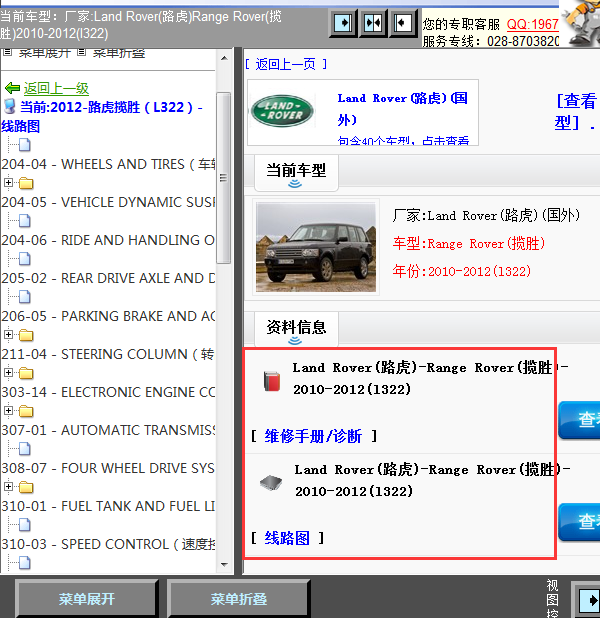Click the page icon above 204-06 RIDE AND HANDLING
The width and height of the screenshot is (600, 618).
coord(25,221)
